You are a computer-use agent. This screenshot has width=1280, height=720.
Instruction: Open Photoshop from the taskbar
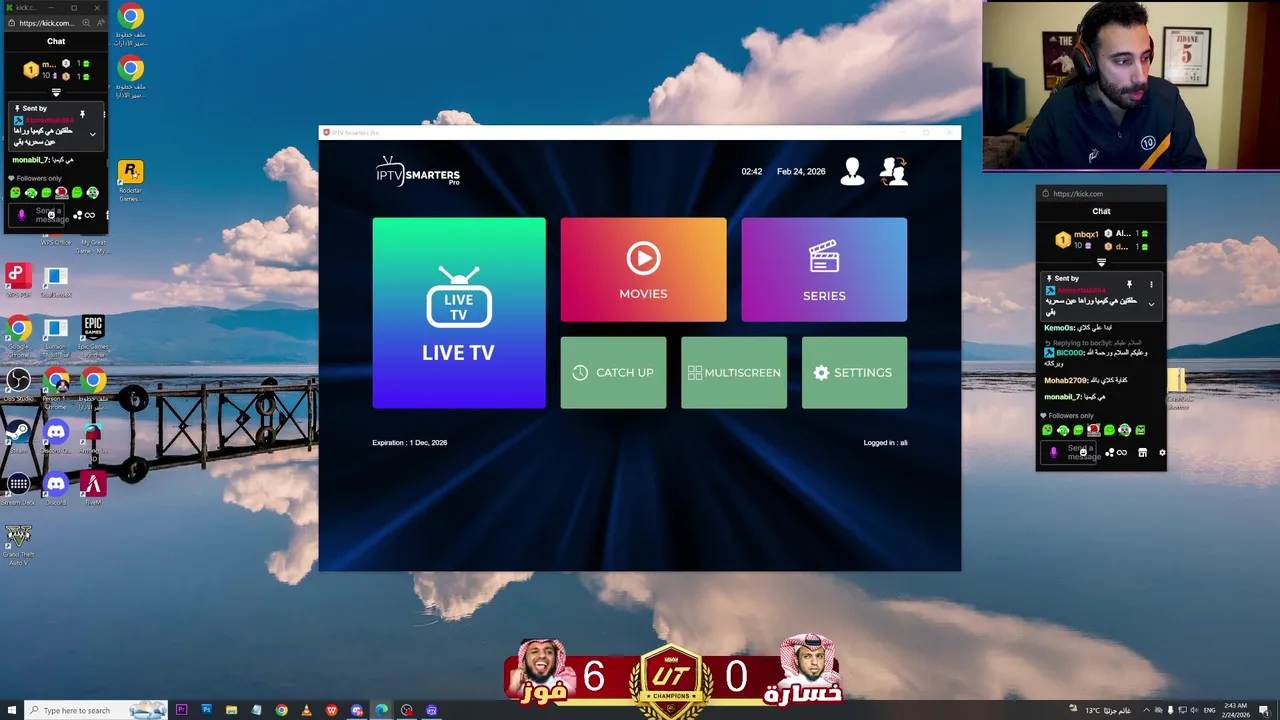[206, 710]
